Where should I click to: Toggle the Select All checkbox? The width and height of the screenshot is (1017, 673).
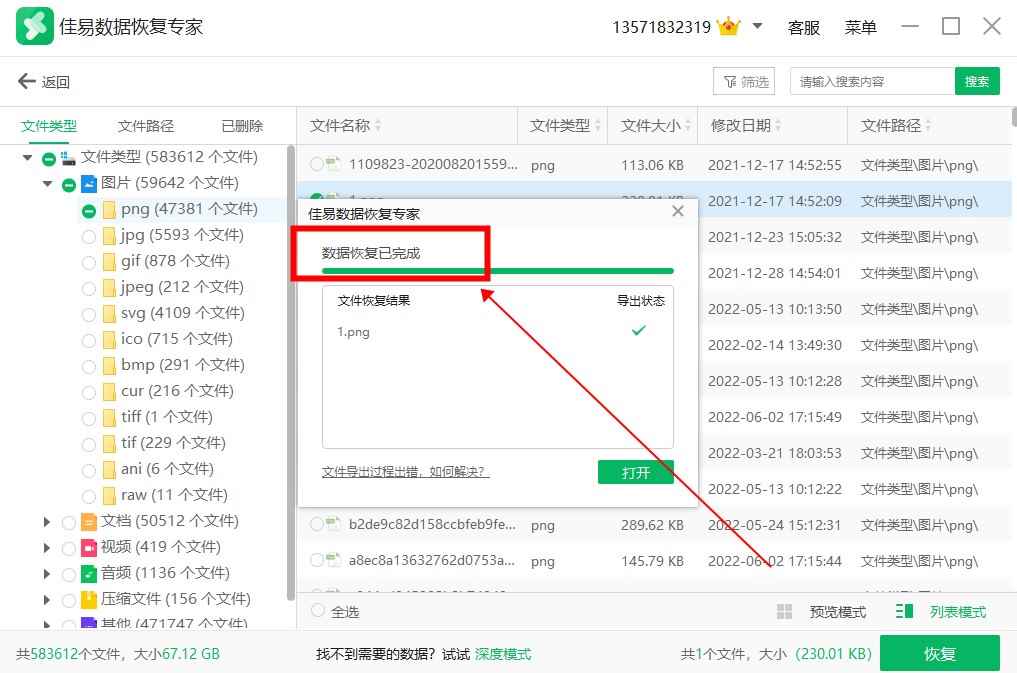(x=318, y=611)
